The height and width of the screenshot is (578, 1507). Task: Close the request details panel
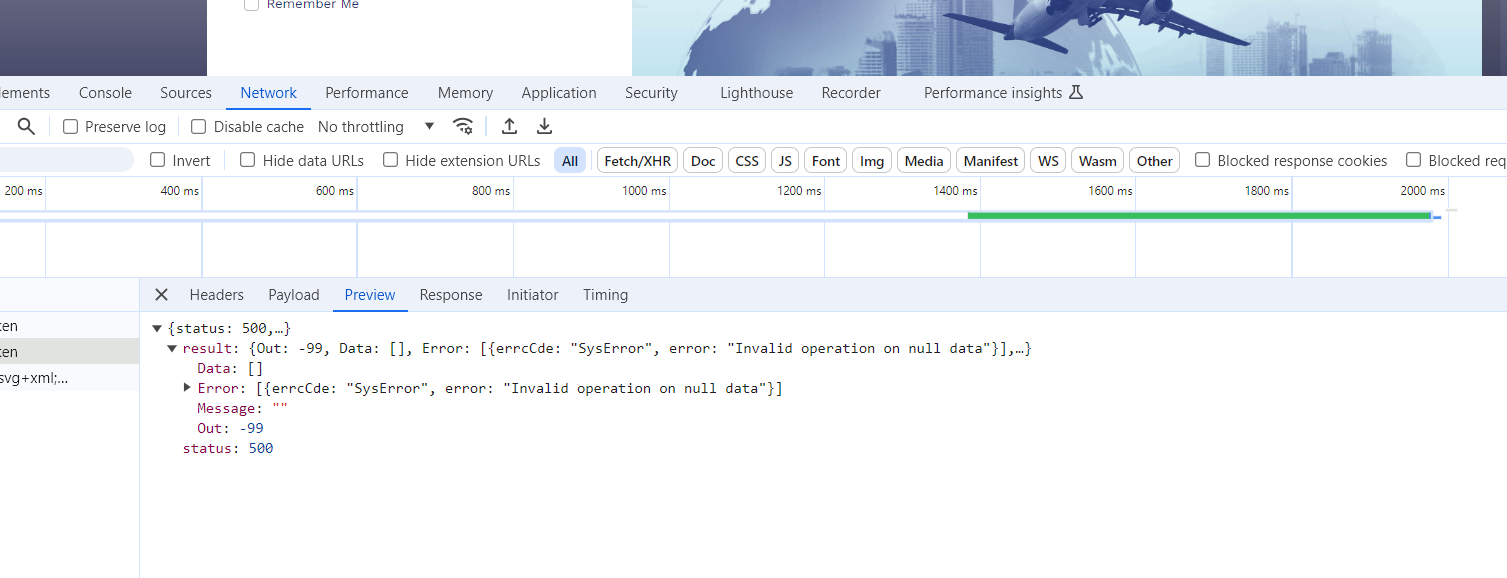161,294
